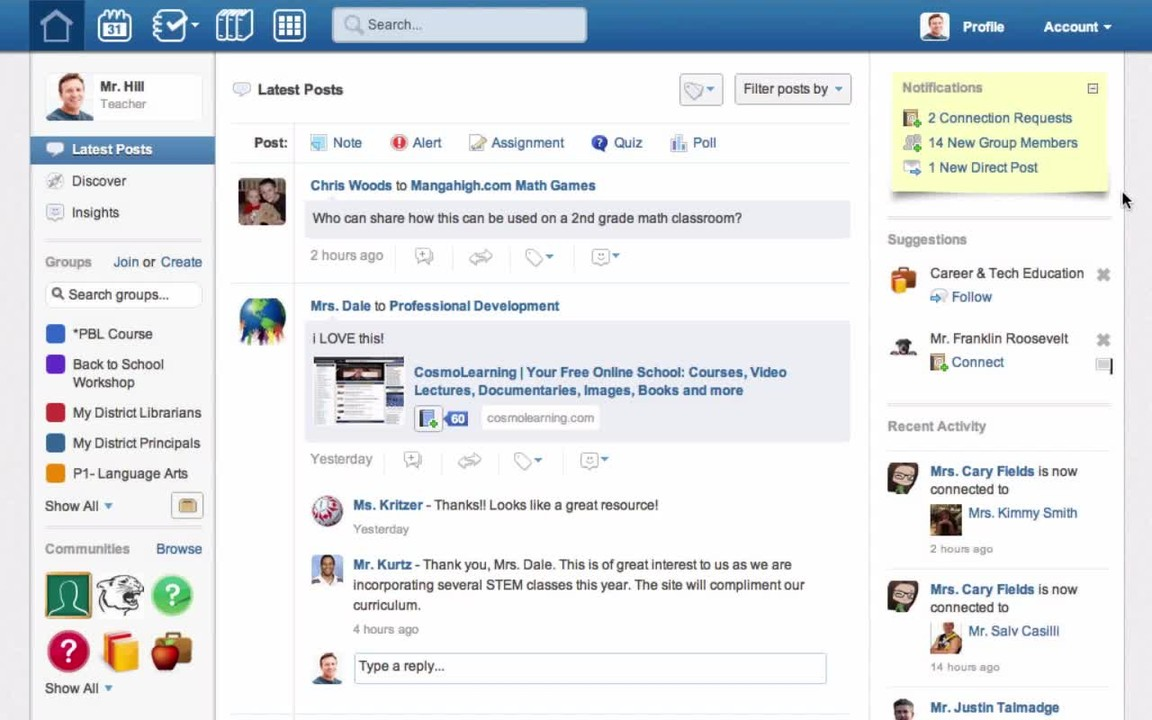1152x720 pixels.
Task: Add CosmoLearning link to library
Action: (428, 419)
